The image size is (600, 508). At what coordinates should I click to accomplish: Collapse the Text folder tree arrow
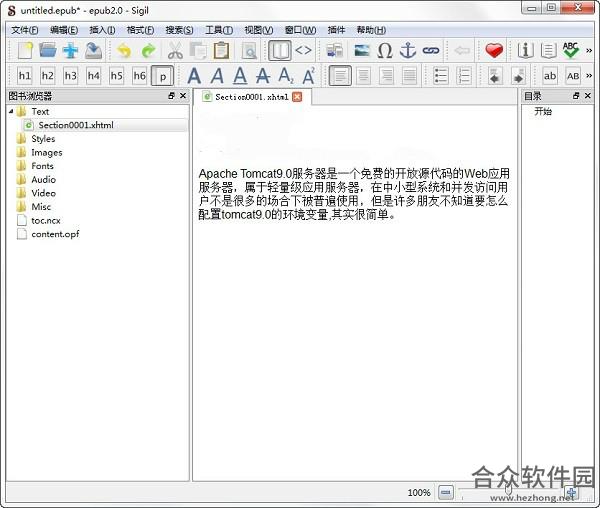click(11, 111)
